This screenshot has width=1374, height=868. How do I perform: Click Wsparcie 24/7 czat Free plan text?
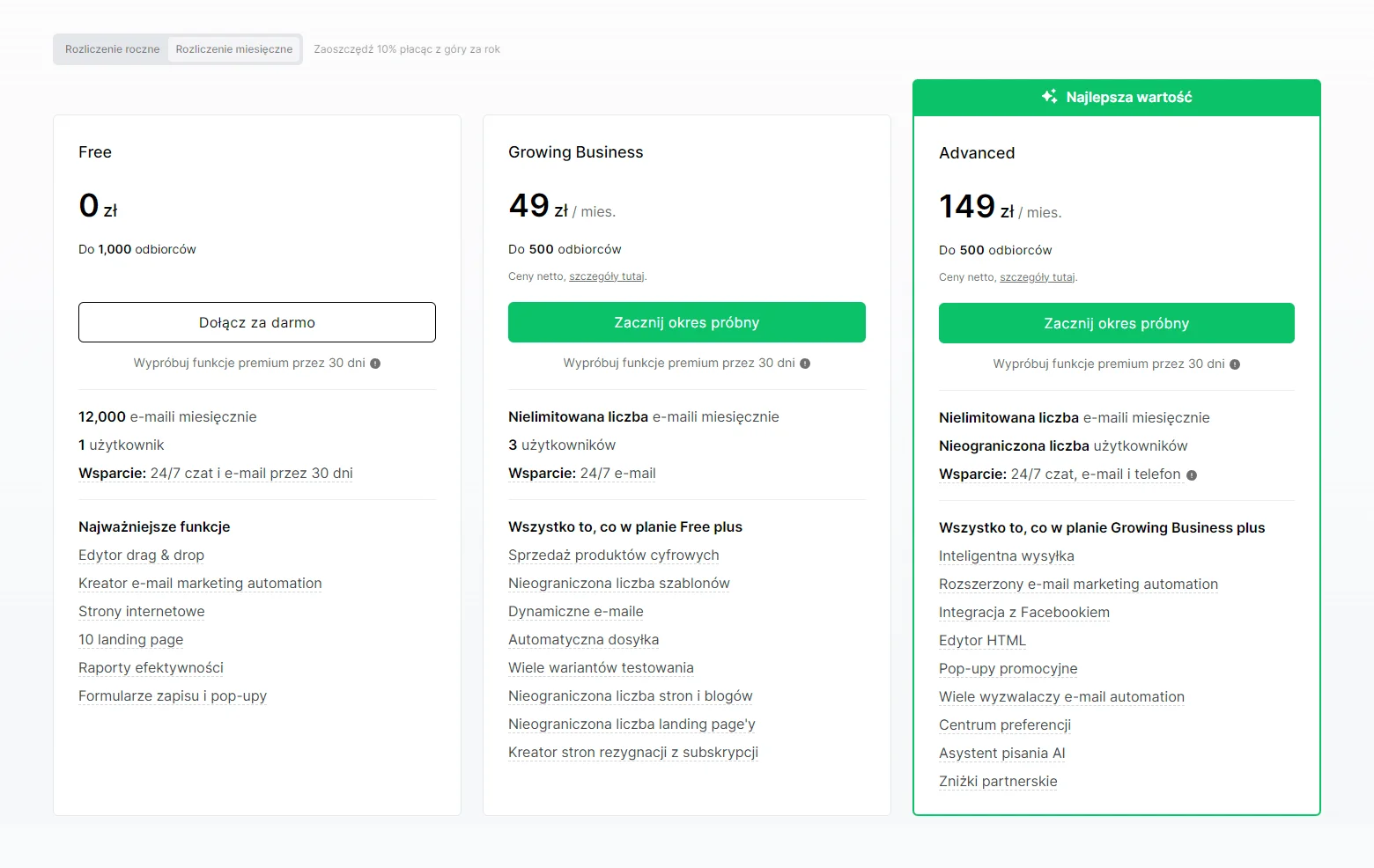coord(215,474)
